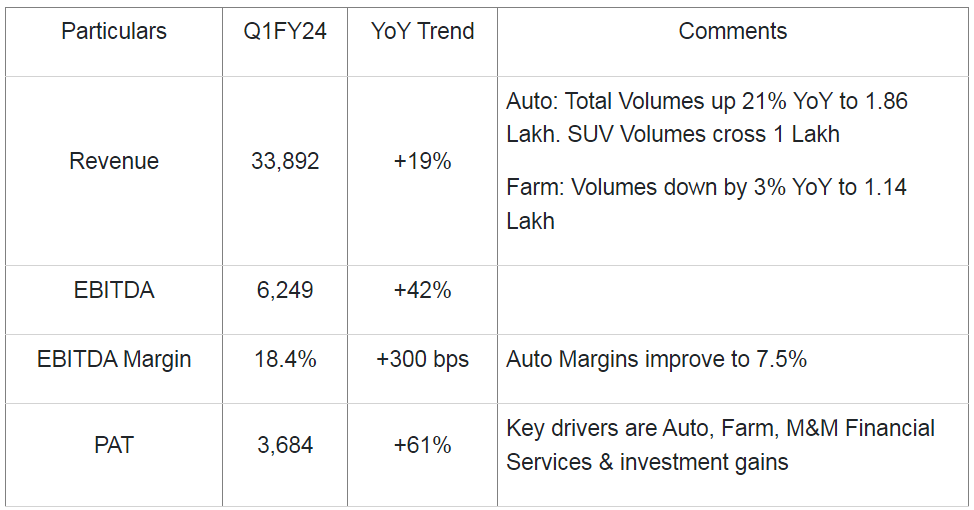Click the +19% revenue trend cell
Screen dimensions: 974x510
[422, 161]
